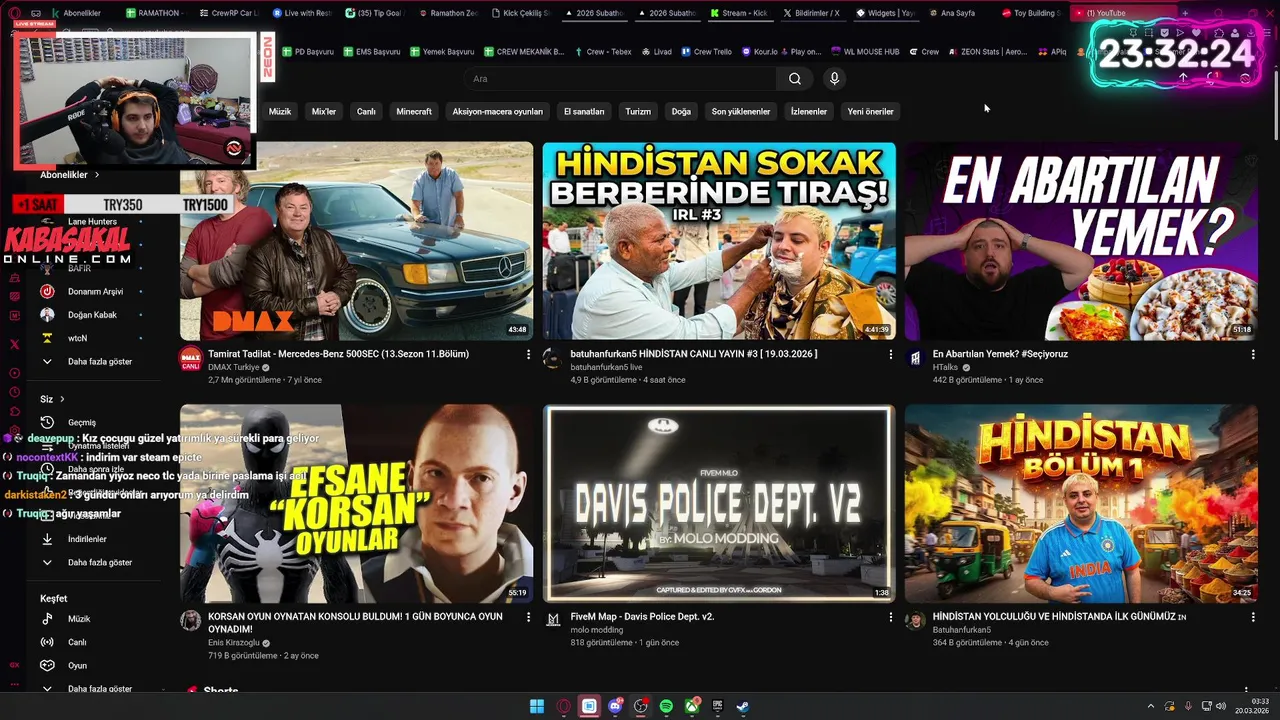Open options menu for En Abartılan Yemek video

pos(1252,354)
